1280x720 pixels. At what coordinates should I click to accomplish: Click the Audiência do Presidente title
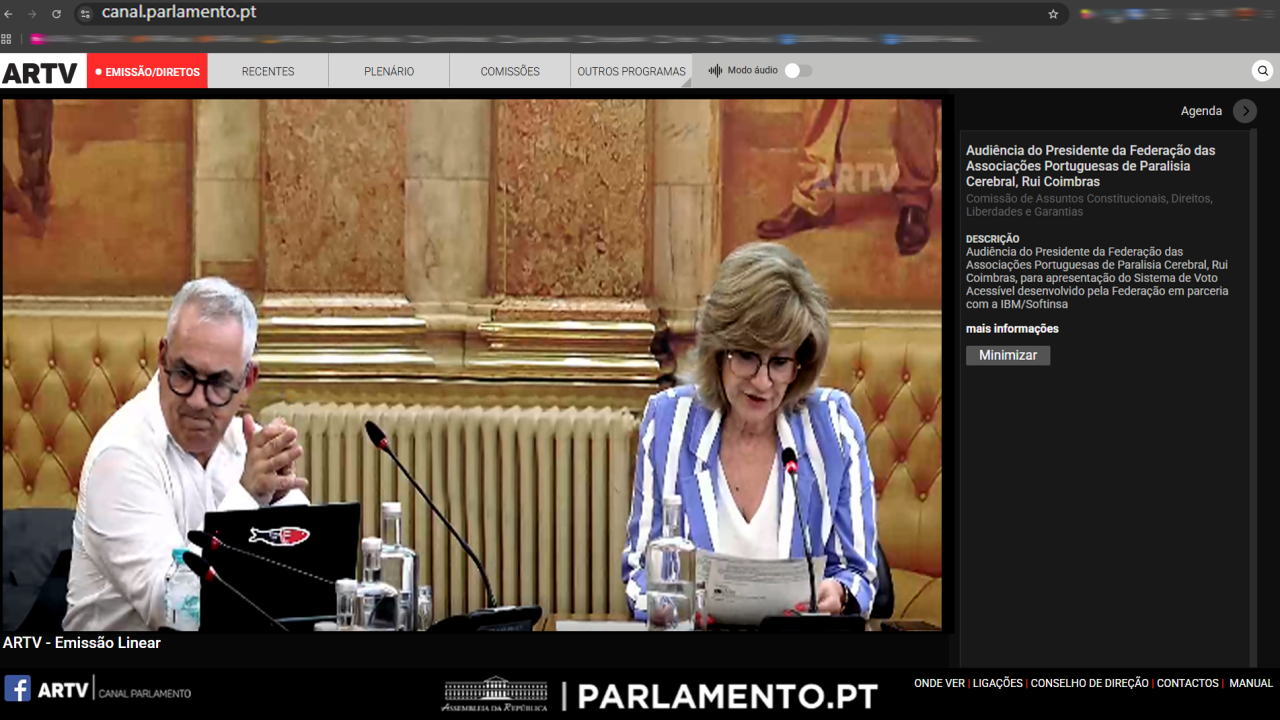pyautogui.click(x=1091, y=166)
